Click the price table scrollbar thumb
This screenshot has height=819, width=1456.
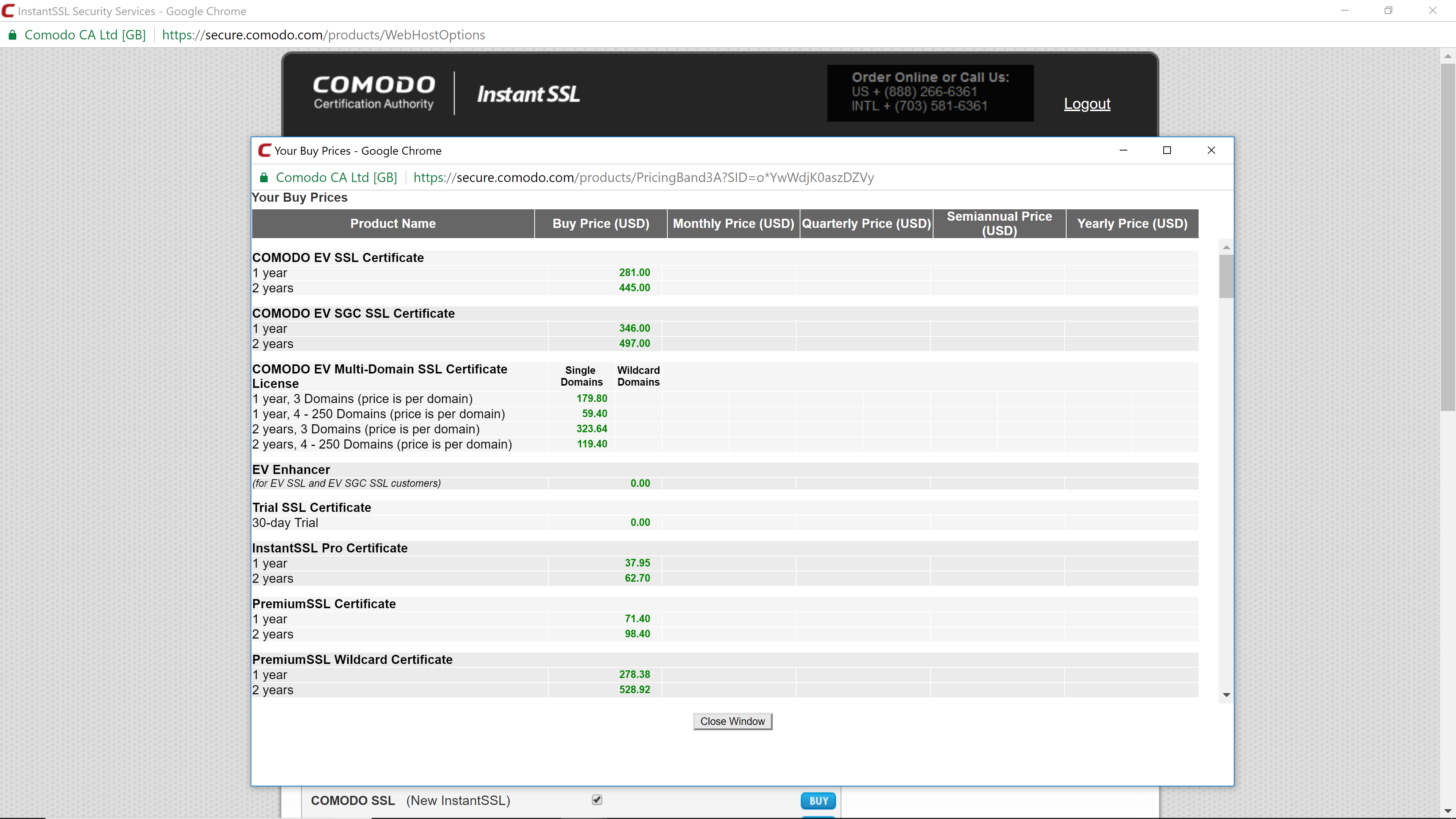(x=1226, y=276)
